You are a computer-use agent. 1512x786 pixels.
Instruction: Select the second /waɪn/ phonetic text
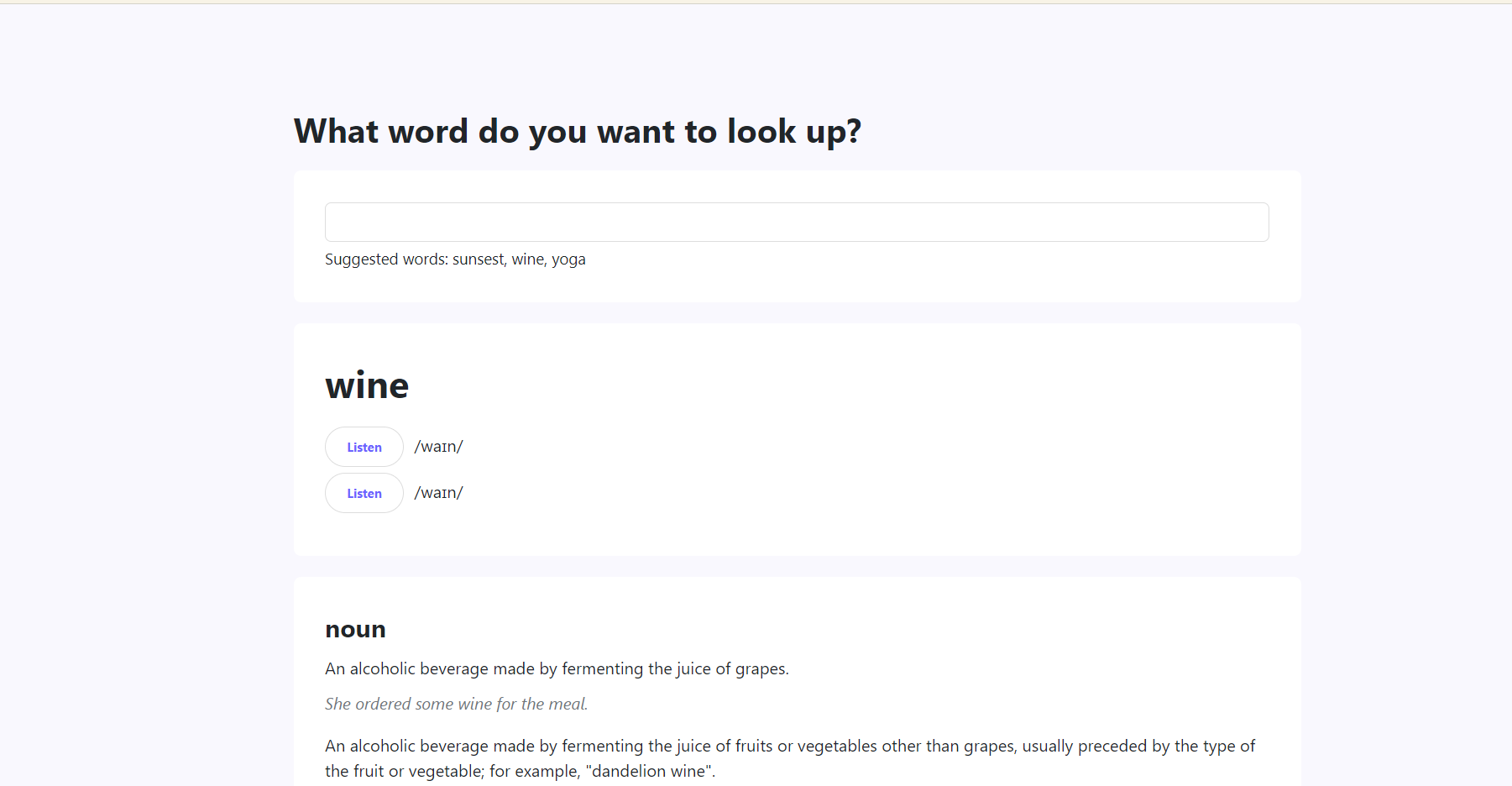pyautogui.click(x=438, y=493)
